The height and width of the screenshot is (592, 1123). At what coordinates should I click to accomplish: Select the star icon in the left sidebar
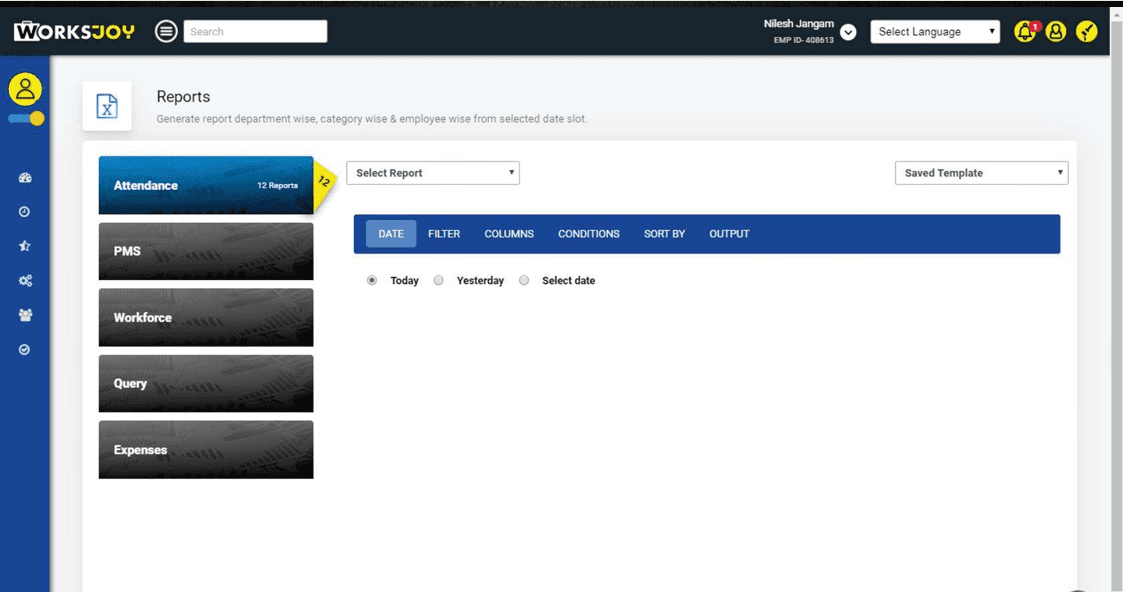[x=25, y=246]
